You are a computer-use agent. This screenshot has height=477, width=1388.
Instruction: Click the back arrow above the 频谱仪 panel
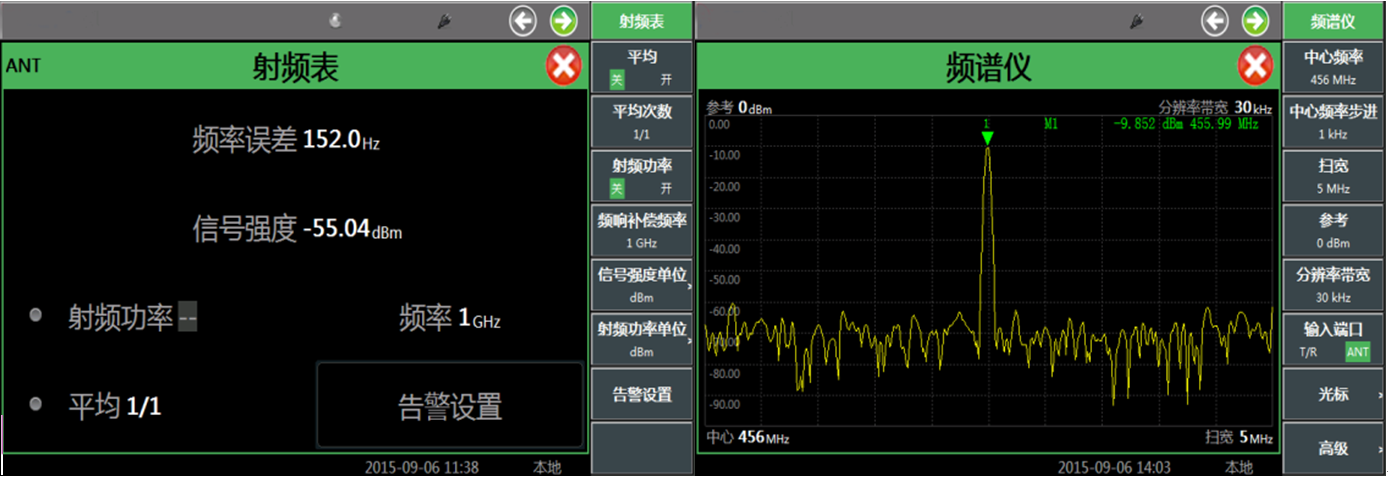(x=1215, y=20)
